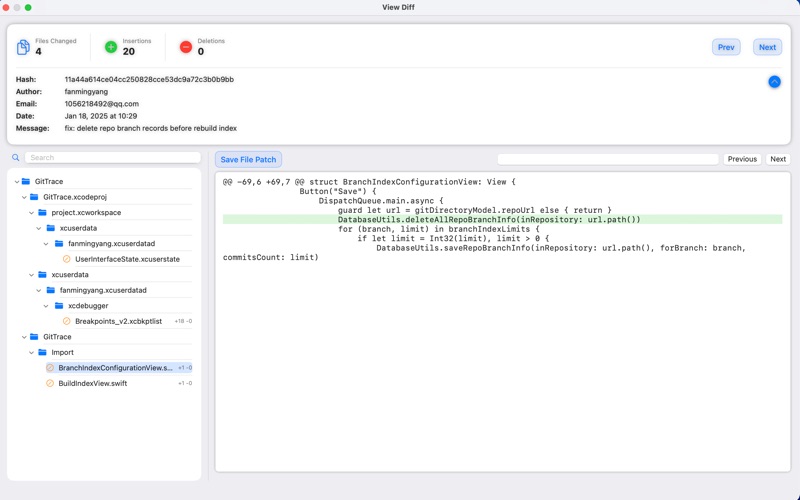The image size is (800, 500).
Task: Select BranchIndexConfigurationView.s... file row
Action: click(118, 368)
